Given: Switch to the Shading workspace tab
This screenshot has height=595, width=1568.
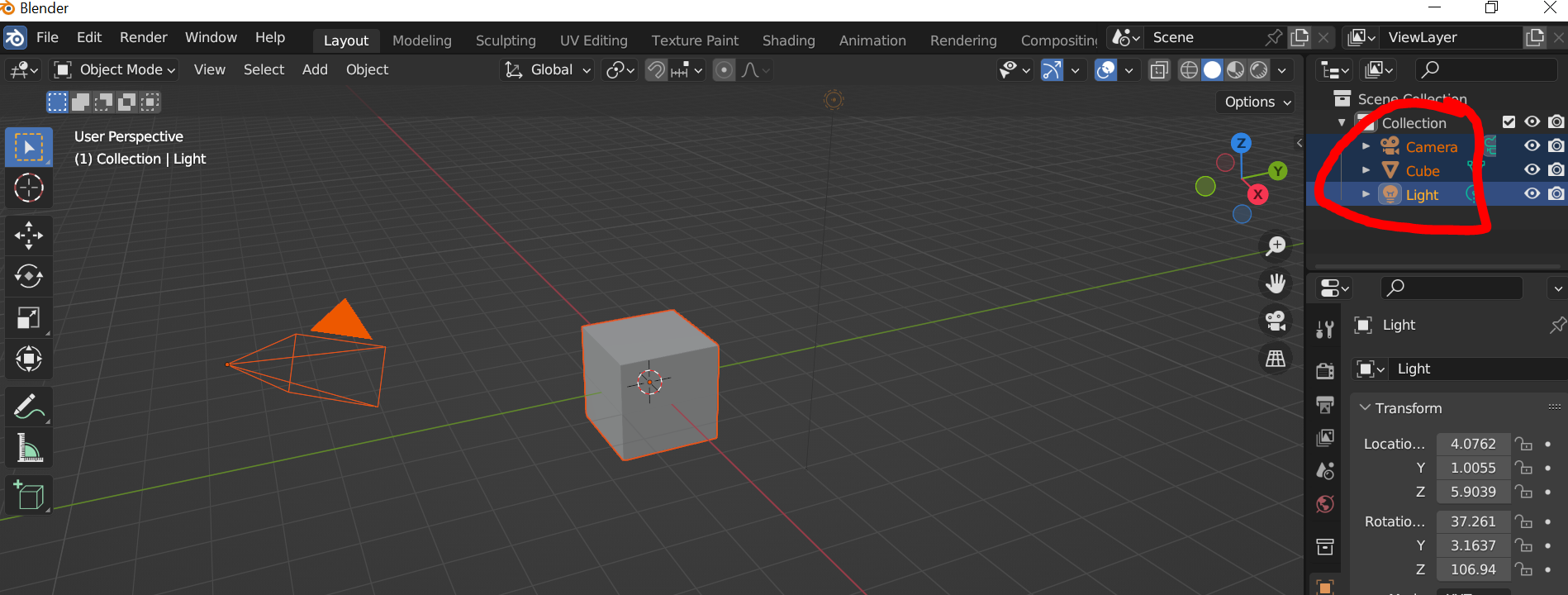Looking at the screenshot, I should [x=788, y=40].
